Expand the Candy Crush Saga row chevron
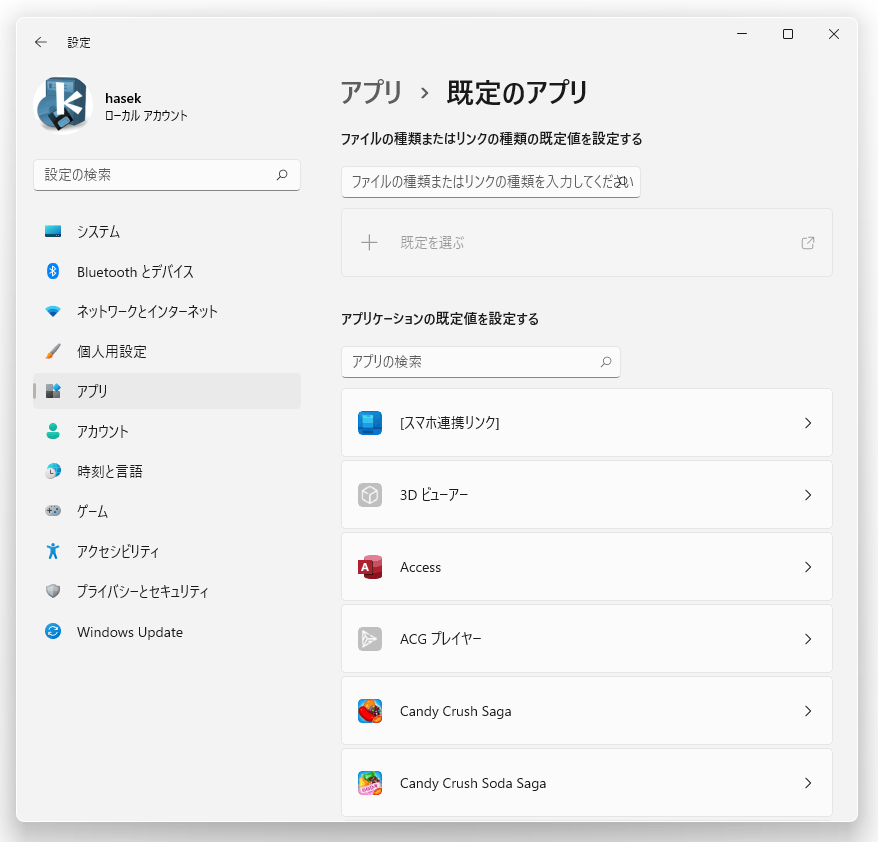The image size is (878, 842). click(x=808, y=711)
